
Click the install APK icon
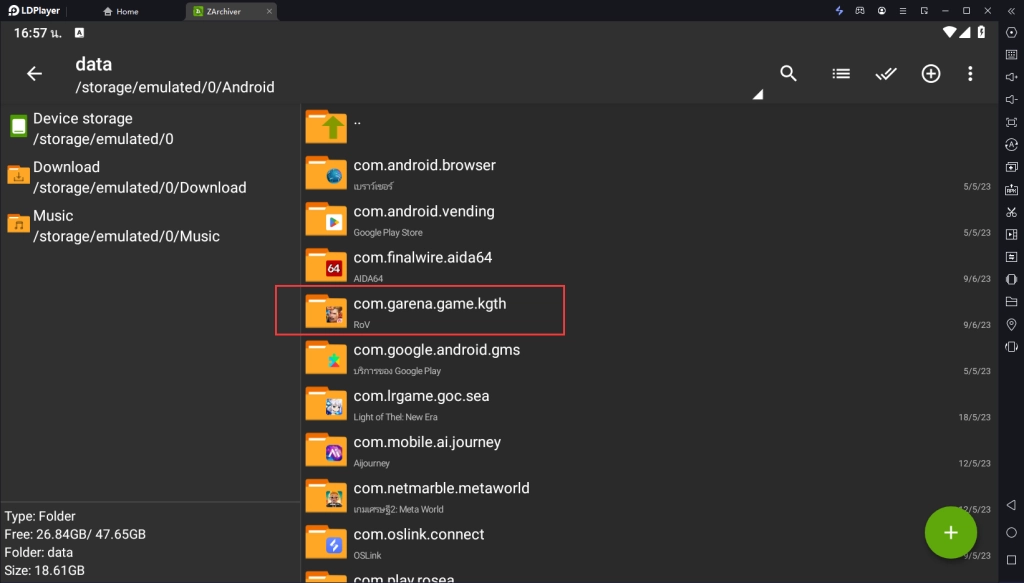click(x=1011, y=189)
